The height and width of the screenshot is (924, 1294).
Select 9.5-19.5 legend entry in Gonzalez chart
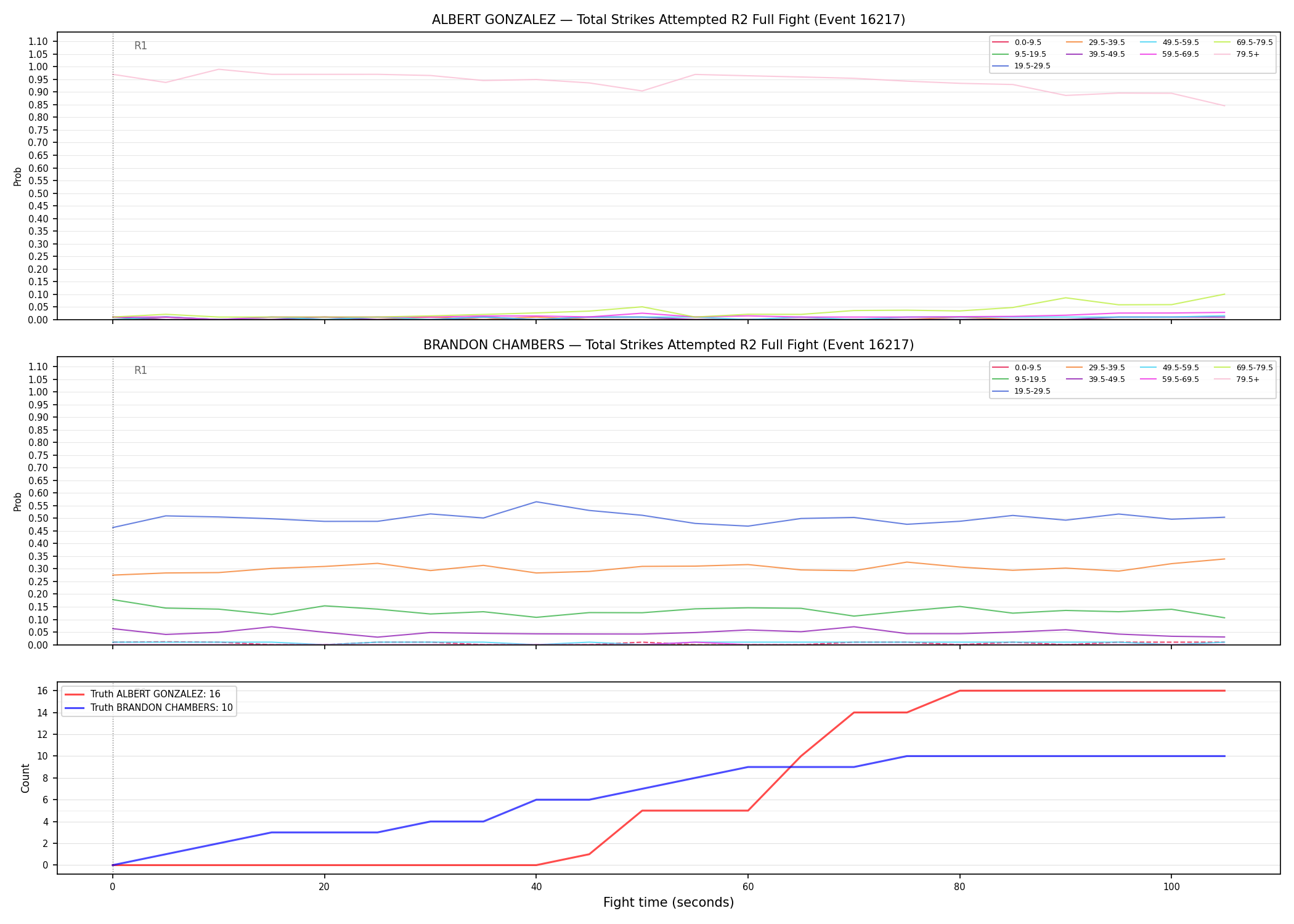click(1019, 54)
